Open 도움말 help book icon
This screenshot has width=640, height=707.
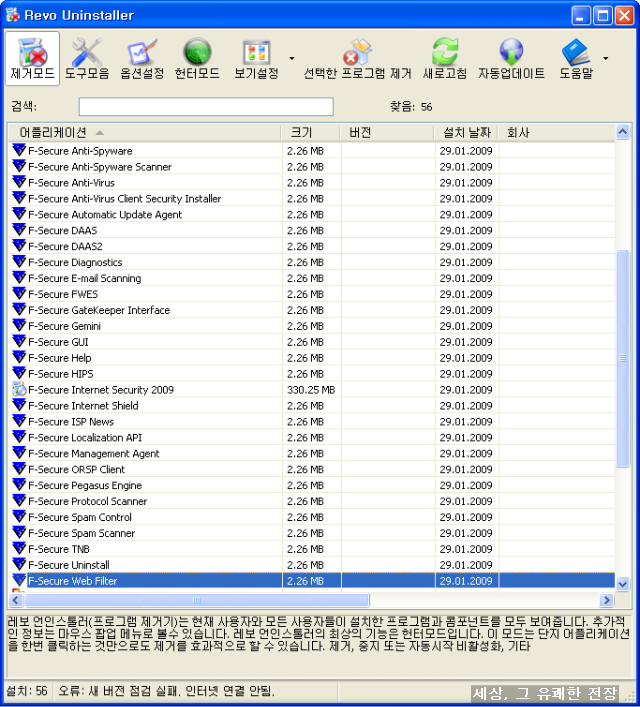coord(576,58)
